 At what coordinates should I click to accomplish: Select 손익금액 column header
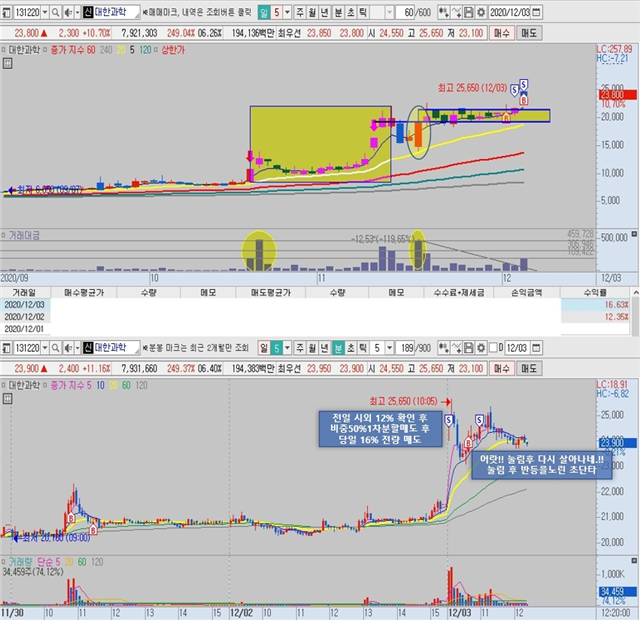527,293
